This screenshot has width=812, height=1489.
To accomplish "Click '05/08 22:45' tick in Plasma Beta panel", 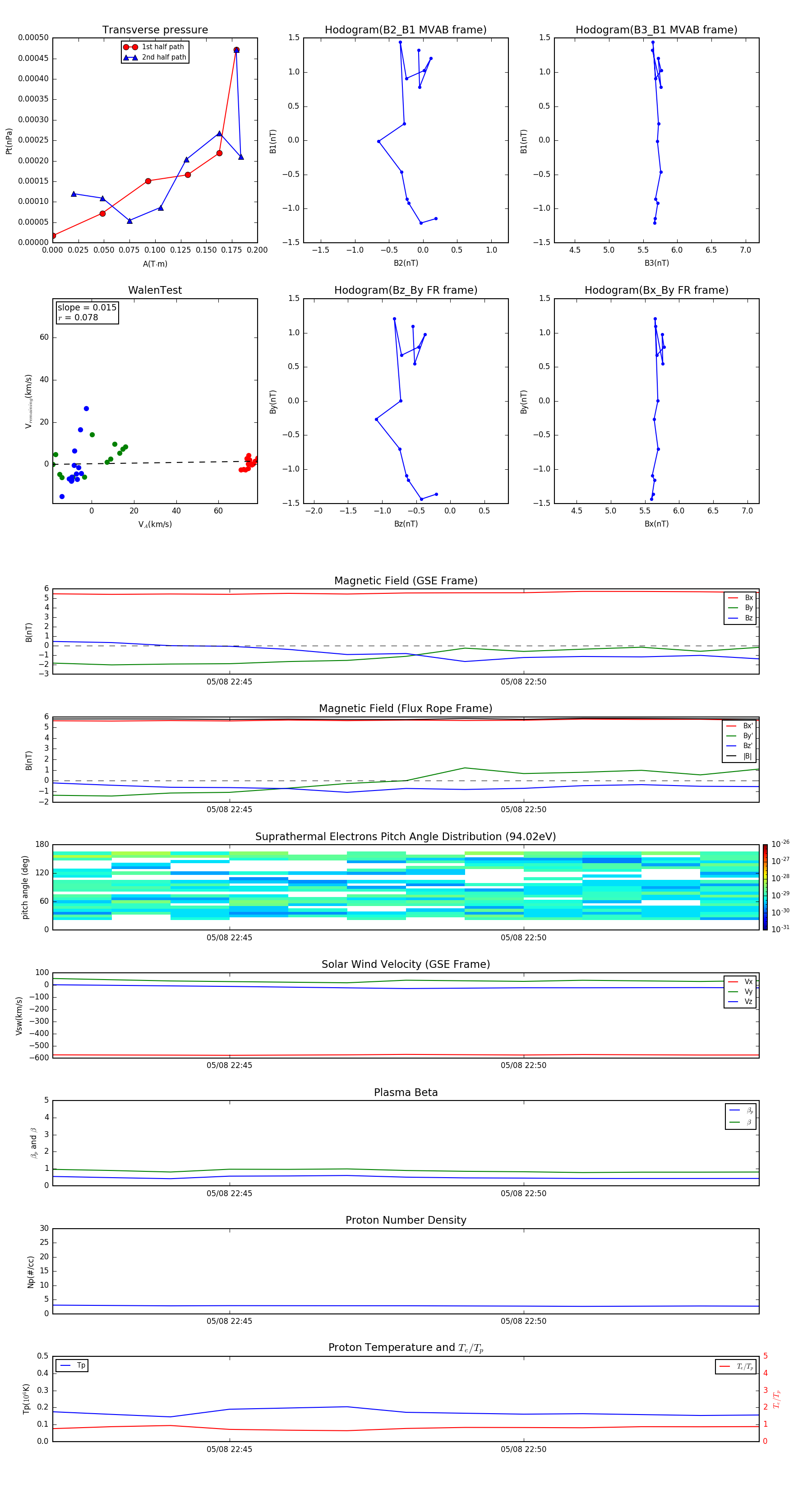I will [x=230, y=1193].
